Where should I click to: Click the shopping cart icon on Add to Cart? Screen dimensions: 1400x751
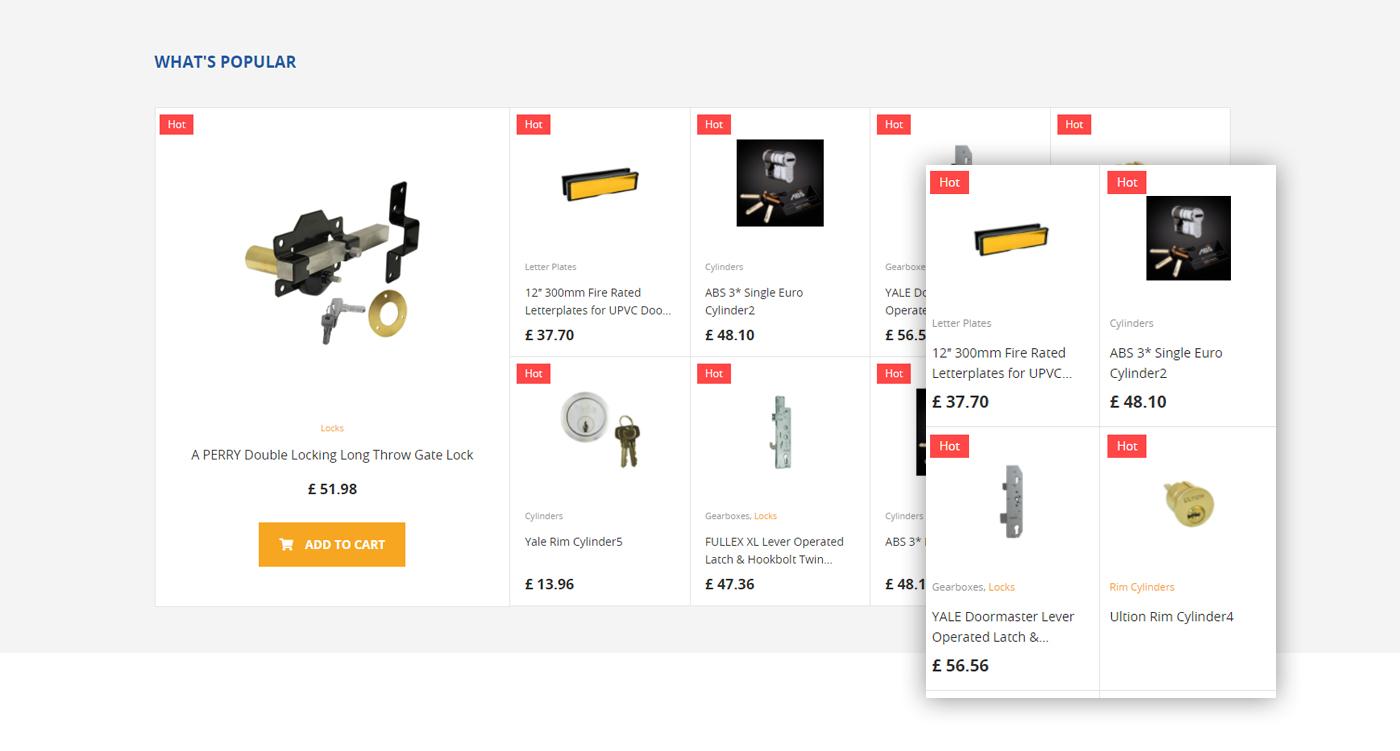pos(286,545)
